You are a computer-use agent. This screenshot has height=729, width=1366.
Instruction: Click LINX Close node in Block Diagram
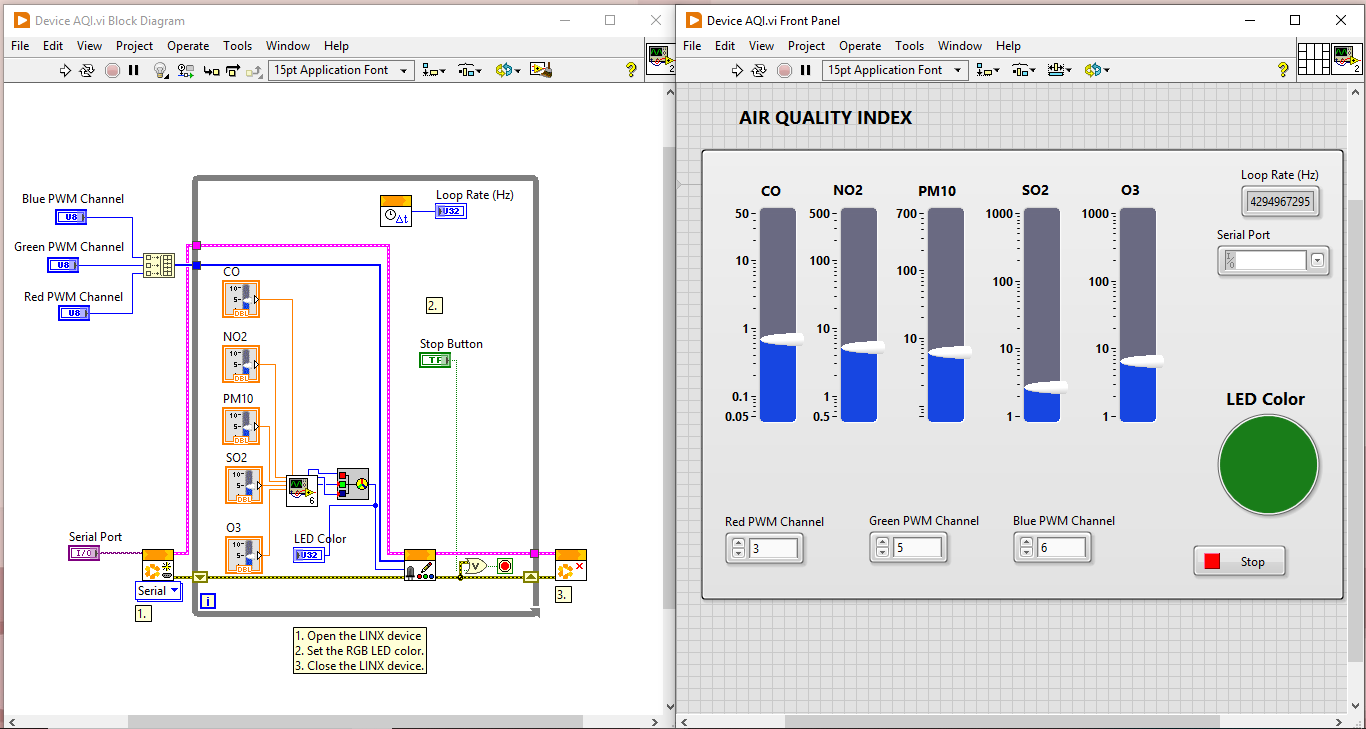570,564
